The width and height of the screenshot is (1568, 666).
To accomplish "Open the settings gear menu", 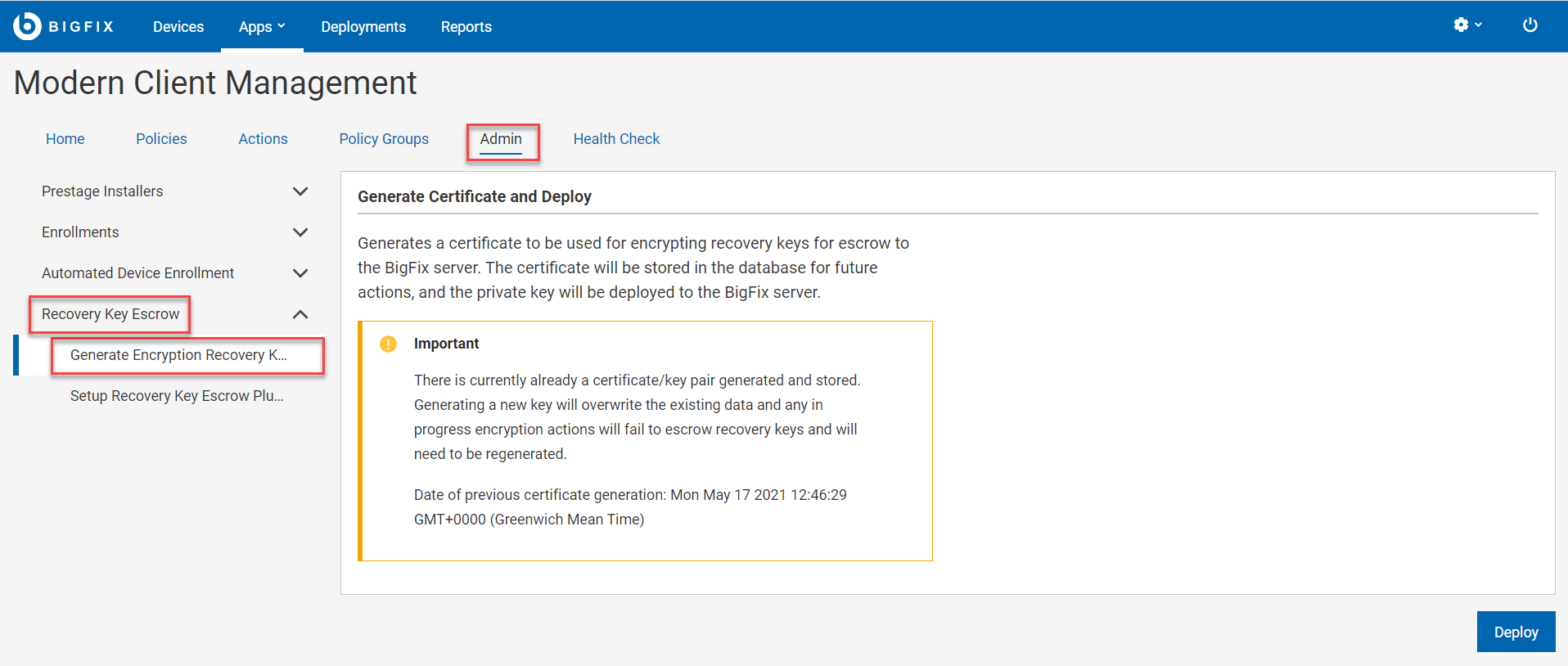I will pos(1467,25).
